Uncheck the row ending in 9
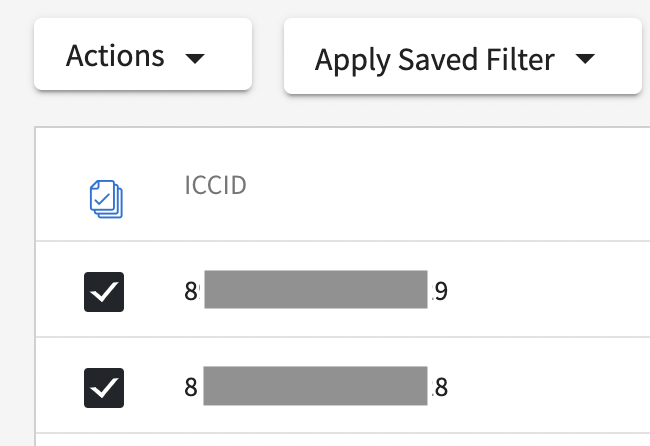 click(104, 292)
